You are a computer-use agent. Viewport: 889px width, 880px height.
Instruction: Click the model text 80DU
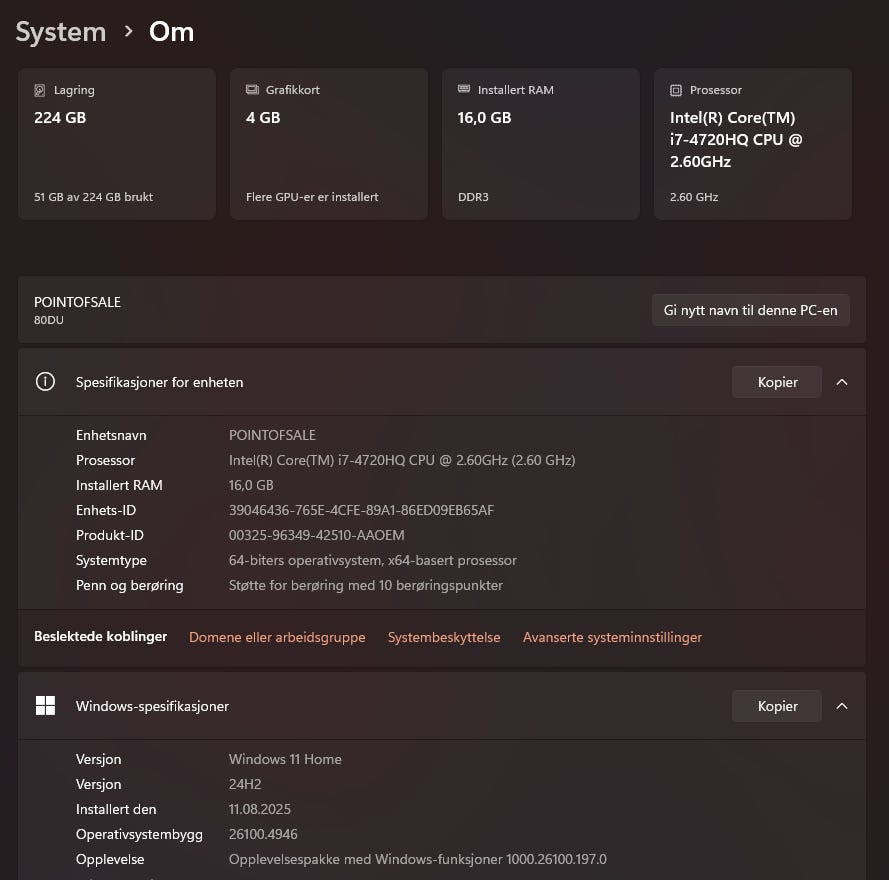click(x=49, y=320)
